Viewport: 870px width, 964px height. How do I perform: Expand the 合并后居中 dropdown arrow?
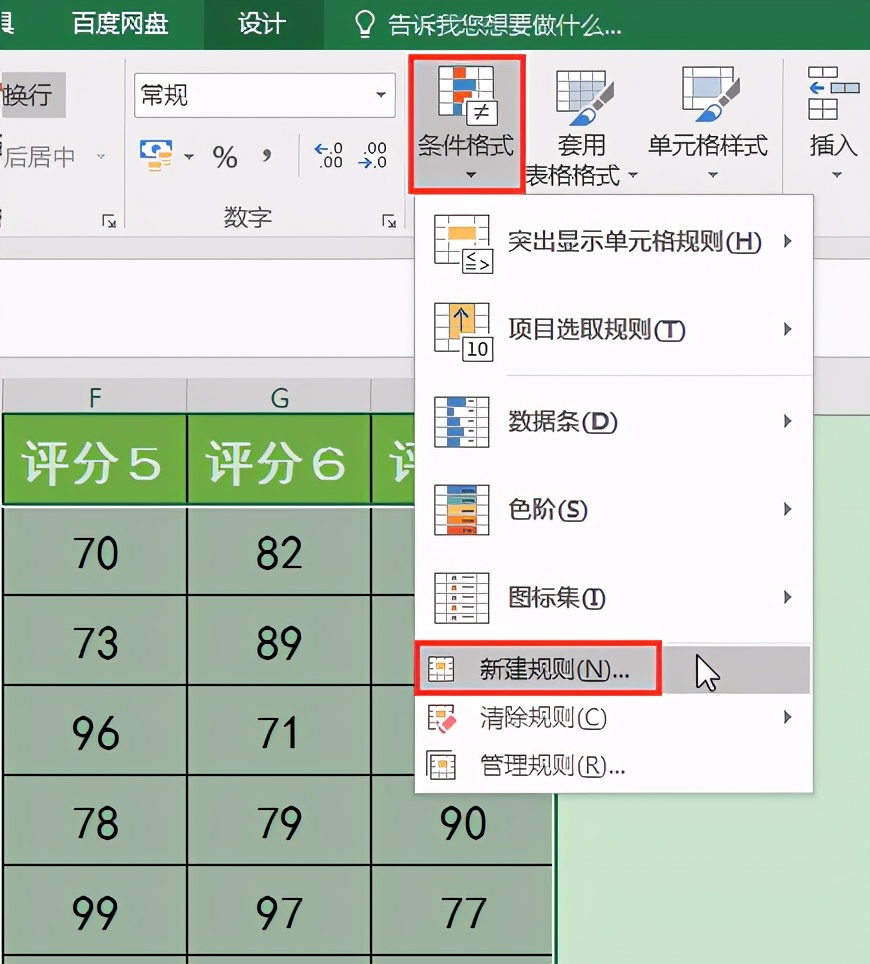tap(100, 157)
